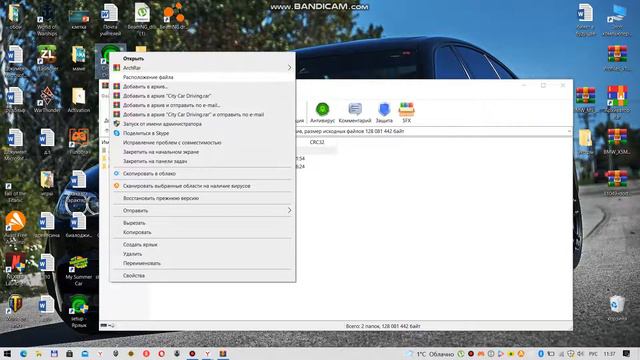
Task: Open Microsoft Edge from the taskbar
Action: point(23,353)
